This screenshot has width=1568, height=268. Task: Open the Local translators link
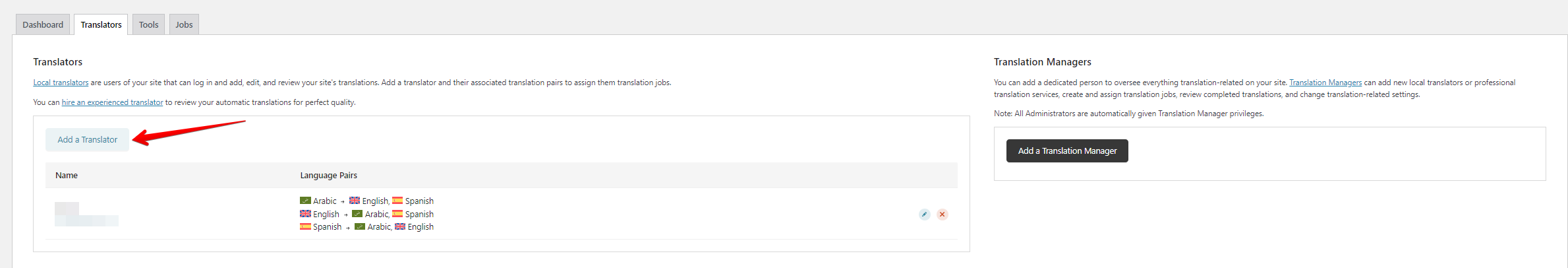61,83
